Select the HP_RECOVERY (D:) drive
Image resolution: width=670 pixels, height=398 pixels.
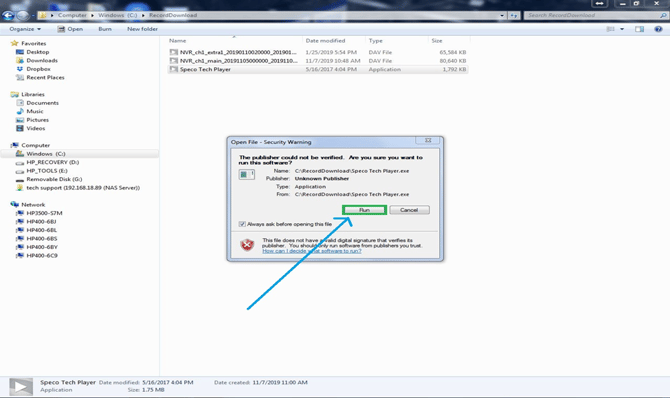pos(52,162)
